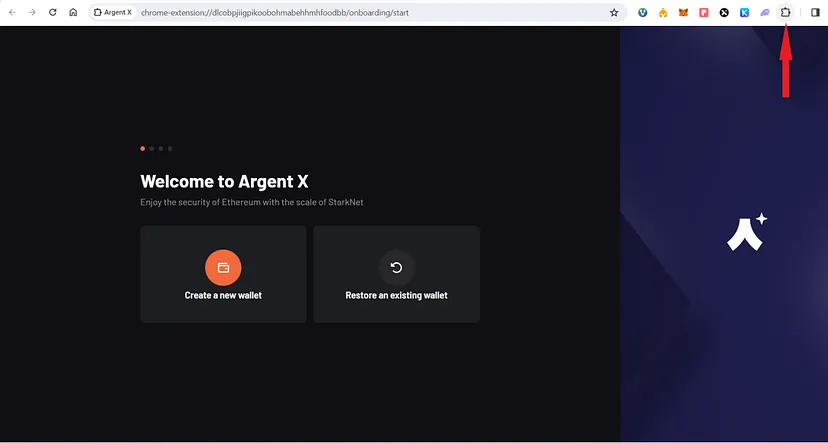Go to browser home page
Screen dimensions: 828x443
coord(73,13)
